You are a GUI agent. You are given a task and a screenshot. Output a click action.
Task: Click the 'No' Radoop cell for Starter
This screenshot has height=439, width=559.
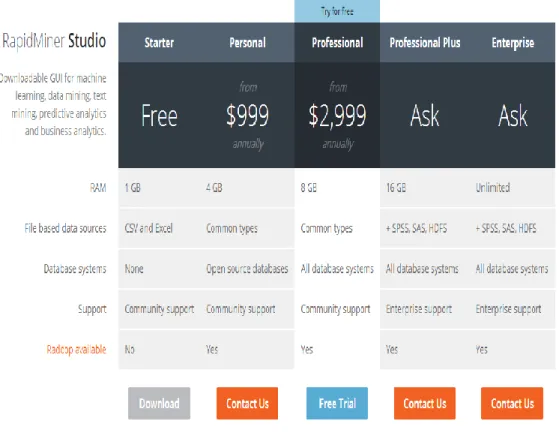[129, 349]
